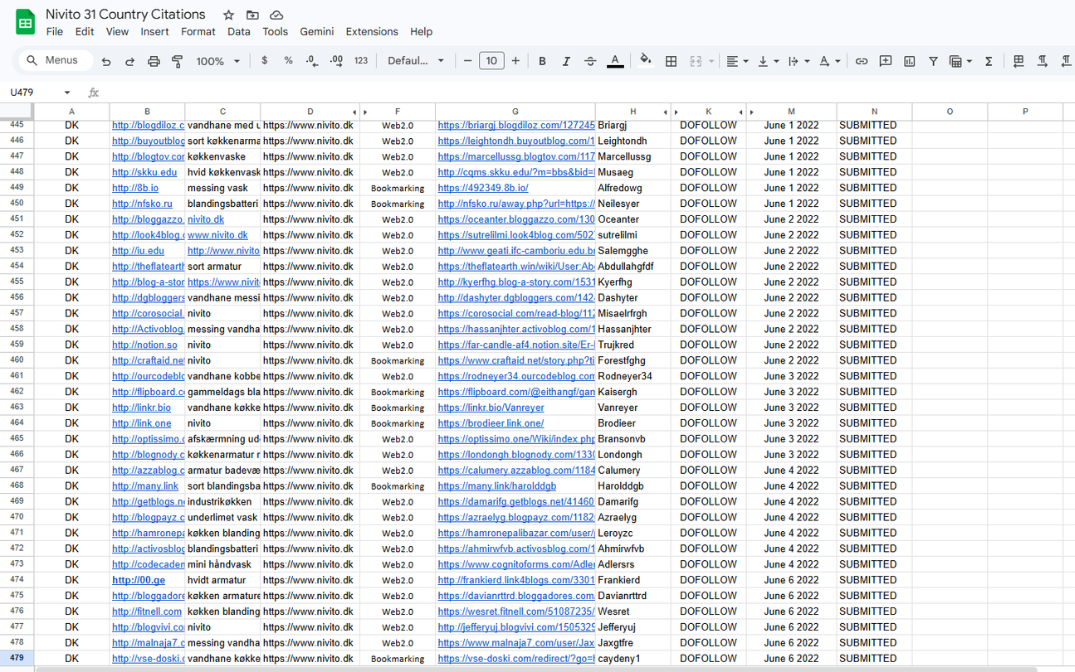This screenshot has height=672, width=1075.
Task: Open the zoom 100% dropdown
Action: tap(218, 61)
